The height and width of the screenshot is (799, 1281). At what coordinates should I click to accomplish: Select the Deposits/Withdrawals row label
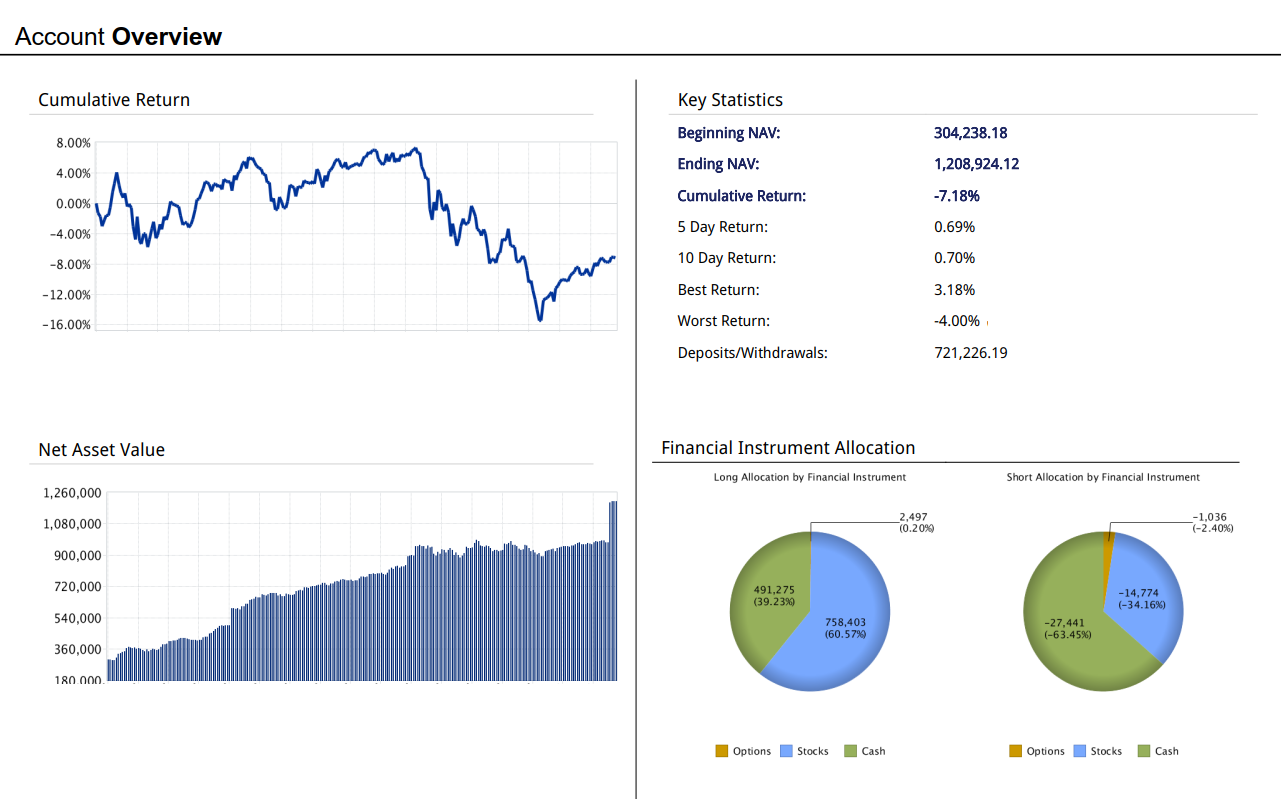pyautogui.click(x=752, y=353)
